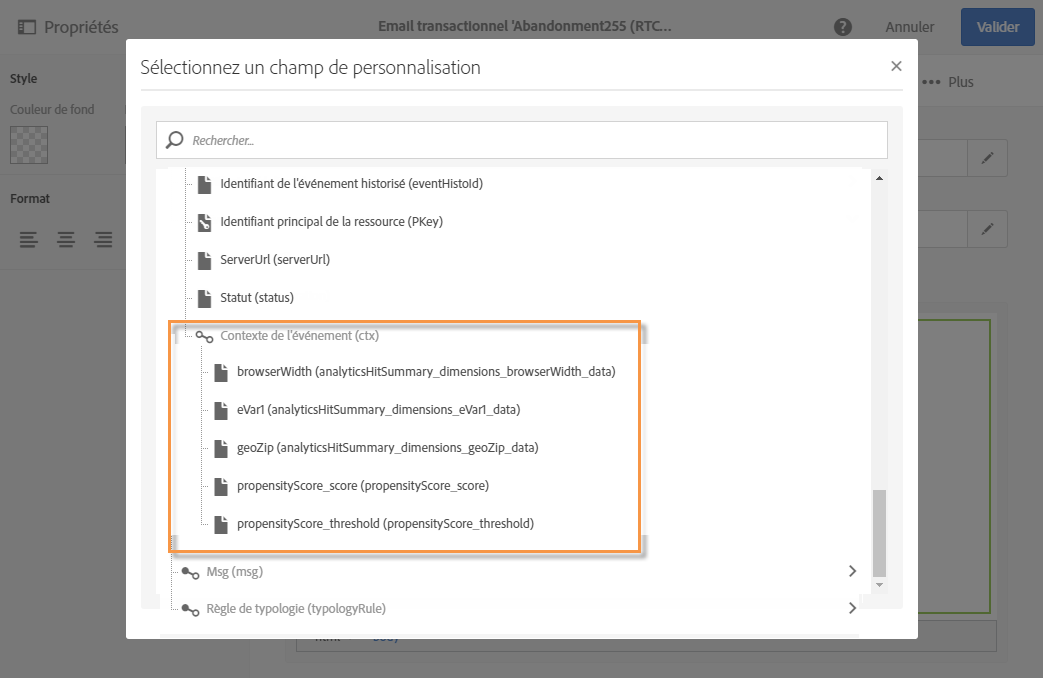This screenshot has height=678, width=1043.
Task: Collapse Contexte de l'événement (ctx) node
Action: tap(203, 336)
